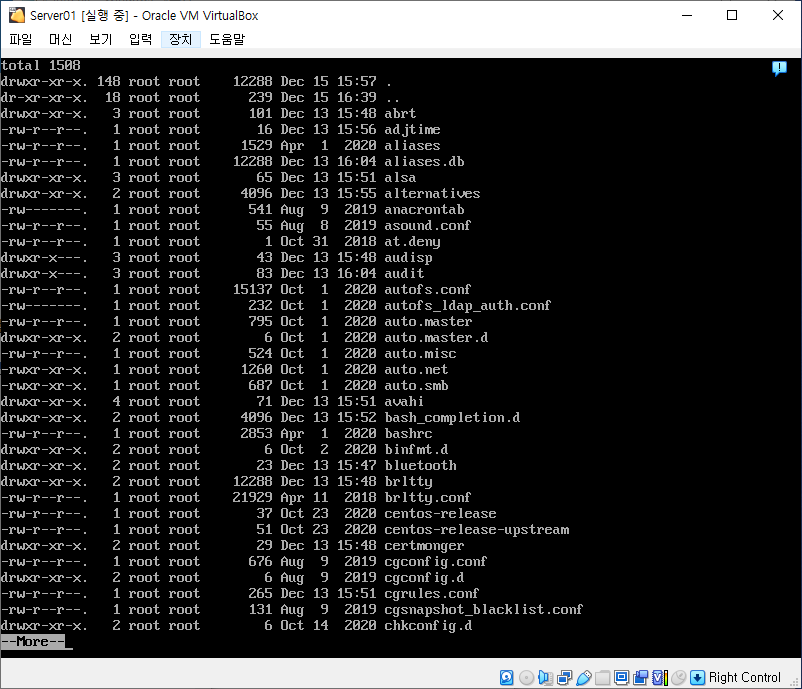The height and width of the screenshot is (689, 802).
Task: Click the 'audisp' directory name
Action: [408, 257]
